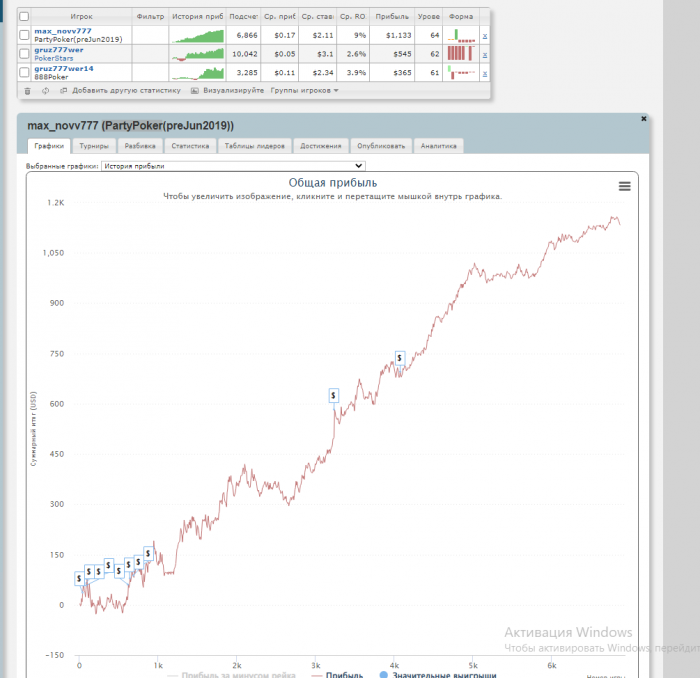Toggle the select-all checkbox in table header

click(x=24, y=17)
